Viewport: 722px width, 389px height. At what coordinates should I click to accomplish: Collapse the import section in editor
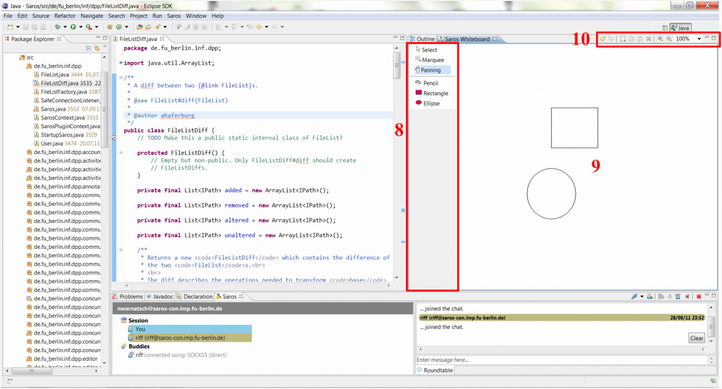point(121,63)
